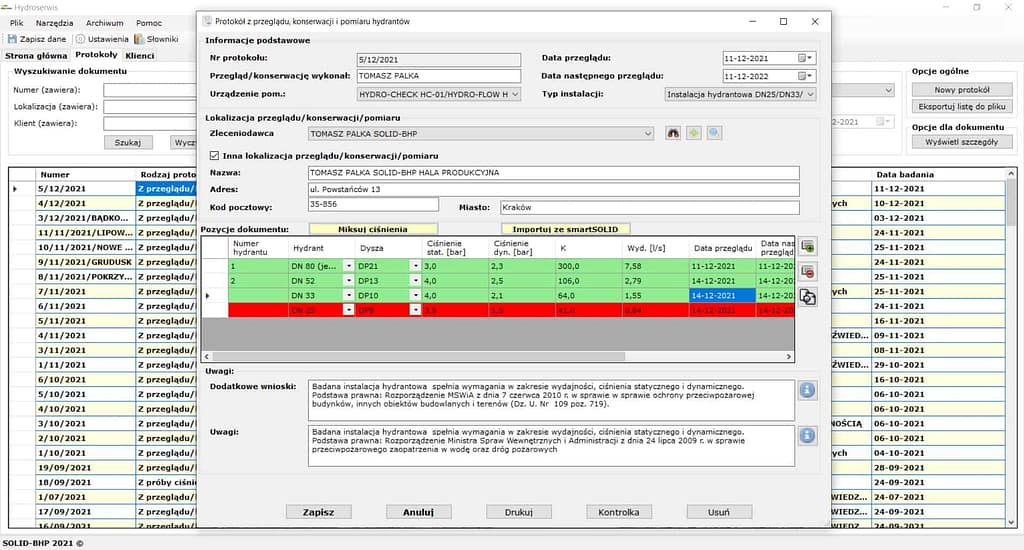Open nozzle dropdown for DP10 row
1024x550 pixels.
point(415,296)
